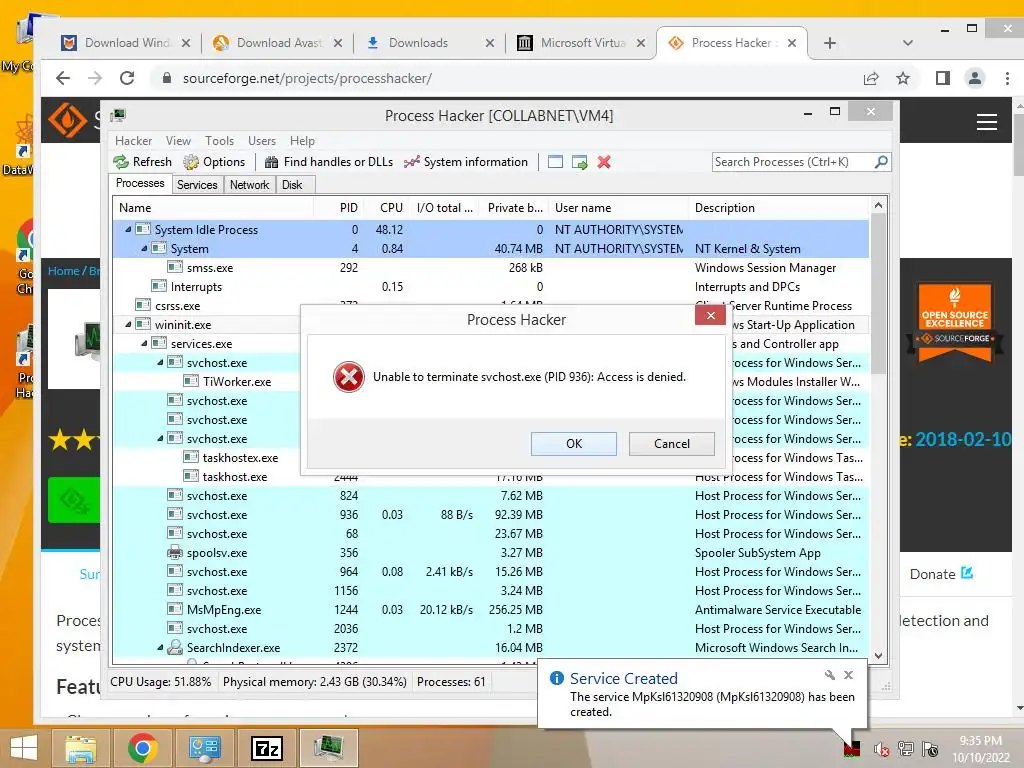Image resolution: width=1024 pixels, height=768 pixels.
Task: Select the smss.exe process row
Action: point(491,267)
